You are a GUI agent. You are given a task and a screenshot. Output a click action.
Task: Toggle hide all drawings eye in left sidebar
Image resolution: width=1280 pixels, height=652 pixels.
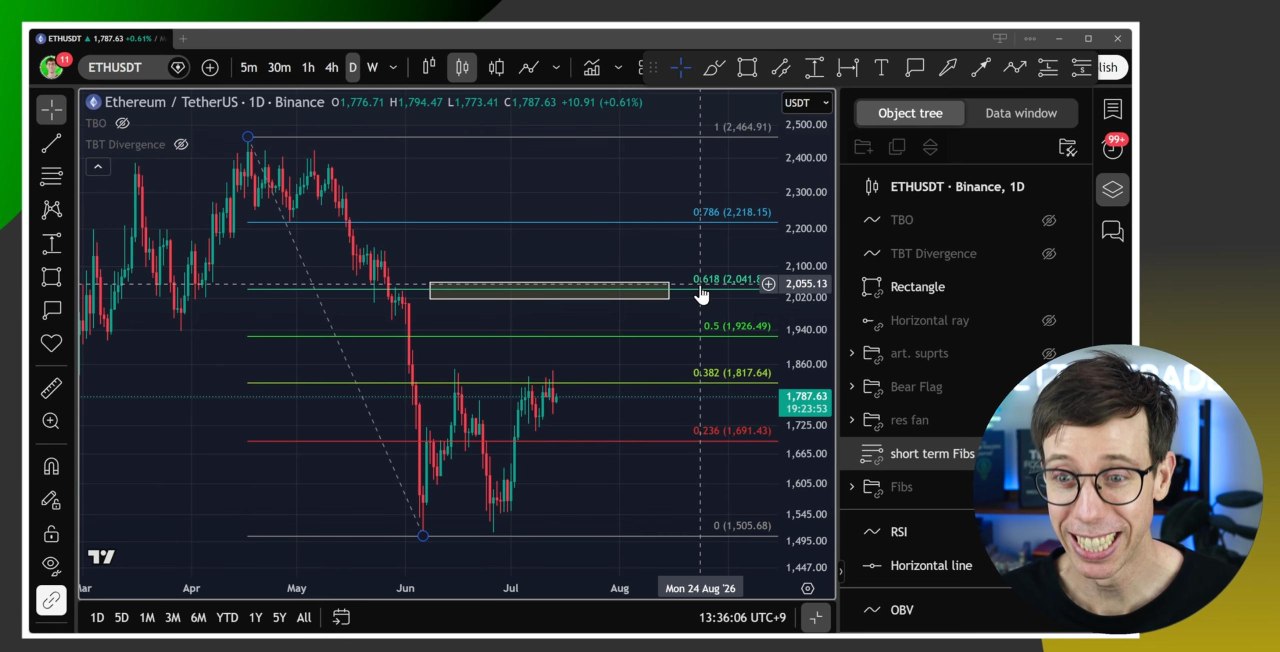point(51,566)
